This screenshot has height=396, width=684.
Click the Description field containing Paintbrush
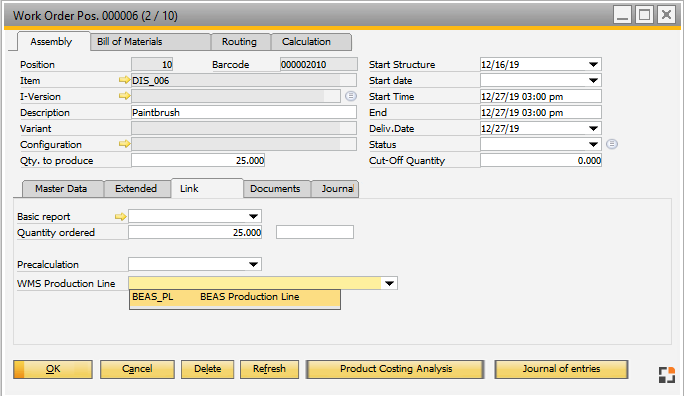point(244,113)
